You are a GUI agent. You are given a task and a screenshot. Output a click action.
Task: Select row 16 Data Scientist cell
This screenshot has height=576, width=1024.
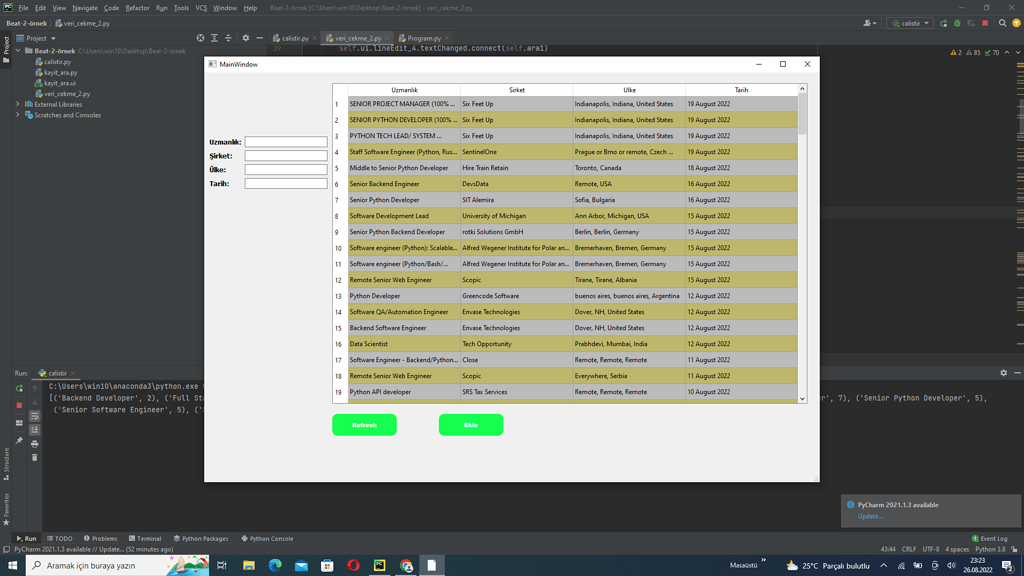click(404, 344)
